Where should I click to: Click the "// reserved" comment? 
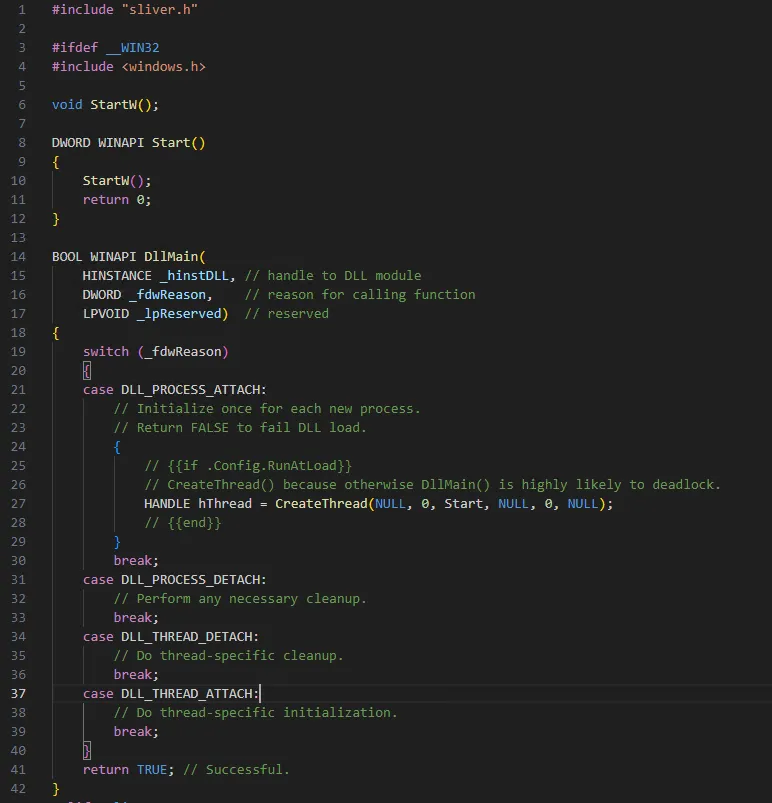(286, 313)
